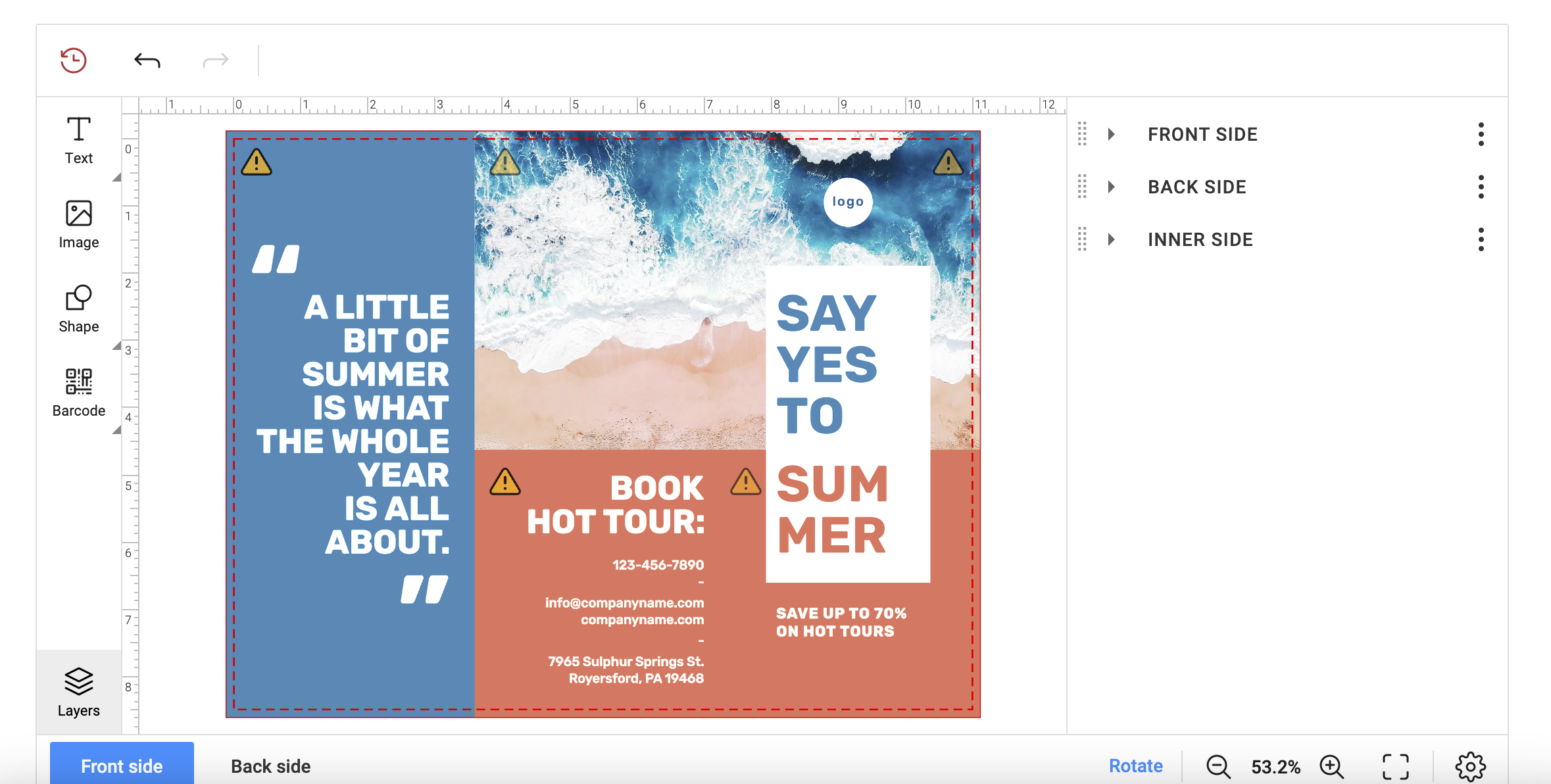Select the 'SUM MER' headline text

[832, 510]
